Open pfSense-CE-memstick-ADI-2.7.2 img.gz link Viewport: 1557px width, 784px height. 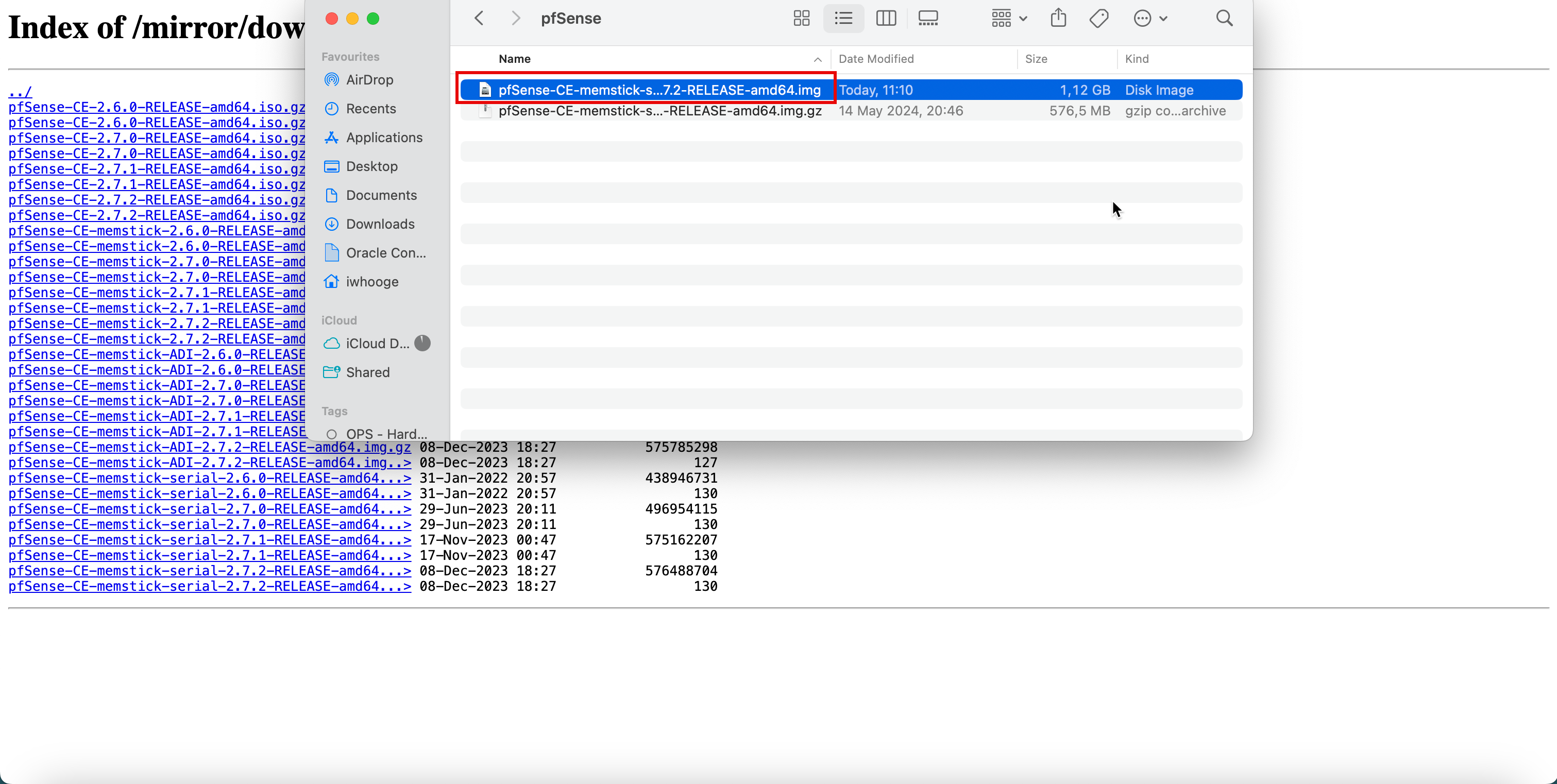click(x=209, y=447)
